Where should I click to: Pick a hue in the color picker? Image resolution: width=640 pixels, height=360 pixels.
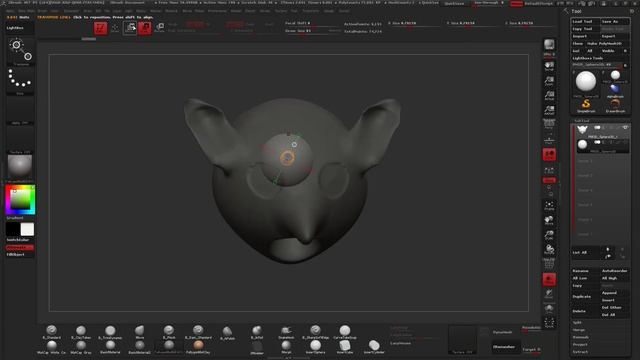coord(20,200)
